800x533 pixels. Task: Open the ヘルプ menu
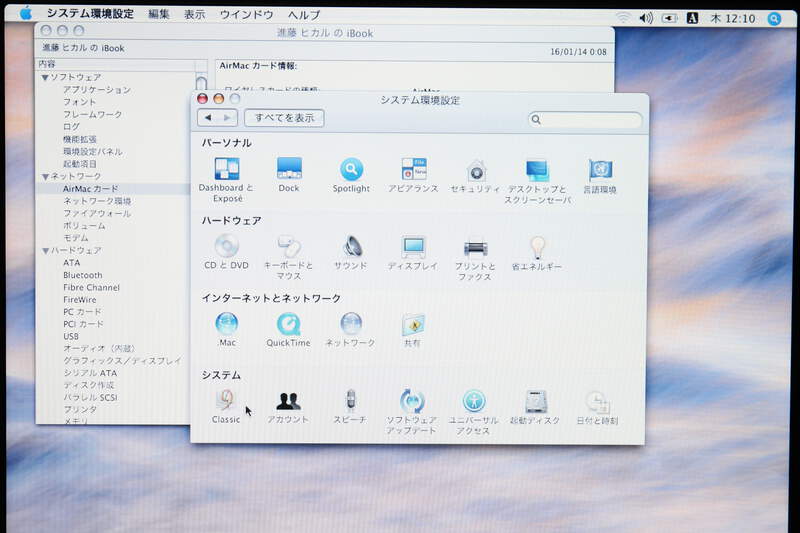point(304,15)
